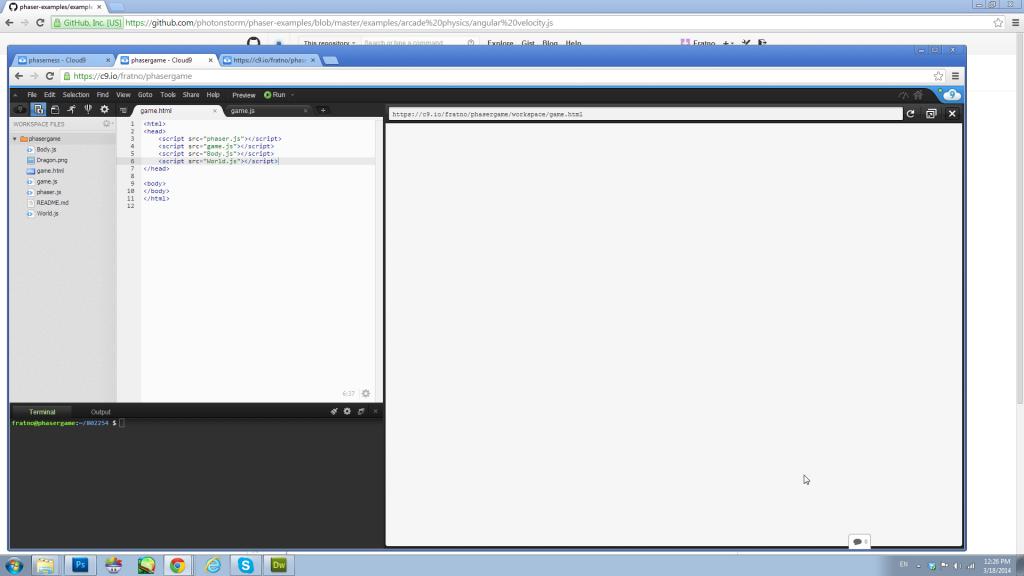Click the green Run button
Screen dimensions: 1024x576
pos(275,95)
